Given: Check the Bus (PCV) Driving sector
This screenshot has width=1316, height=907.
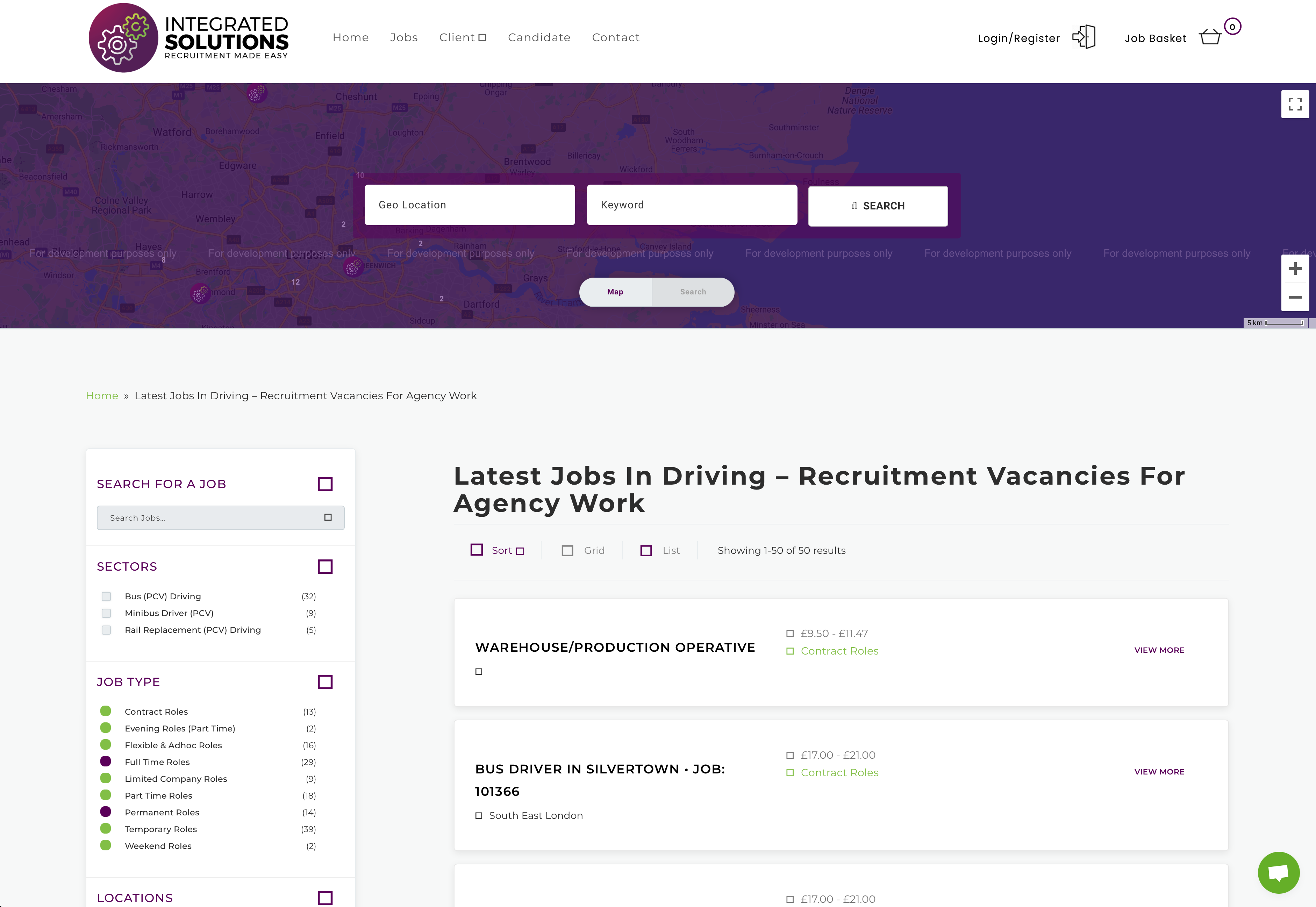Looking at the screenshot, I should [x=106, y=597].
